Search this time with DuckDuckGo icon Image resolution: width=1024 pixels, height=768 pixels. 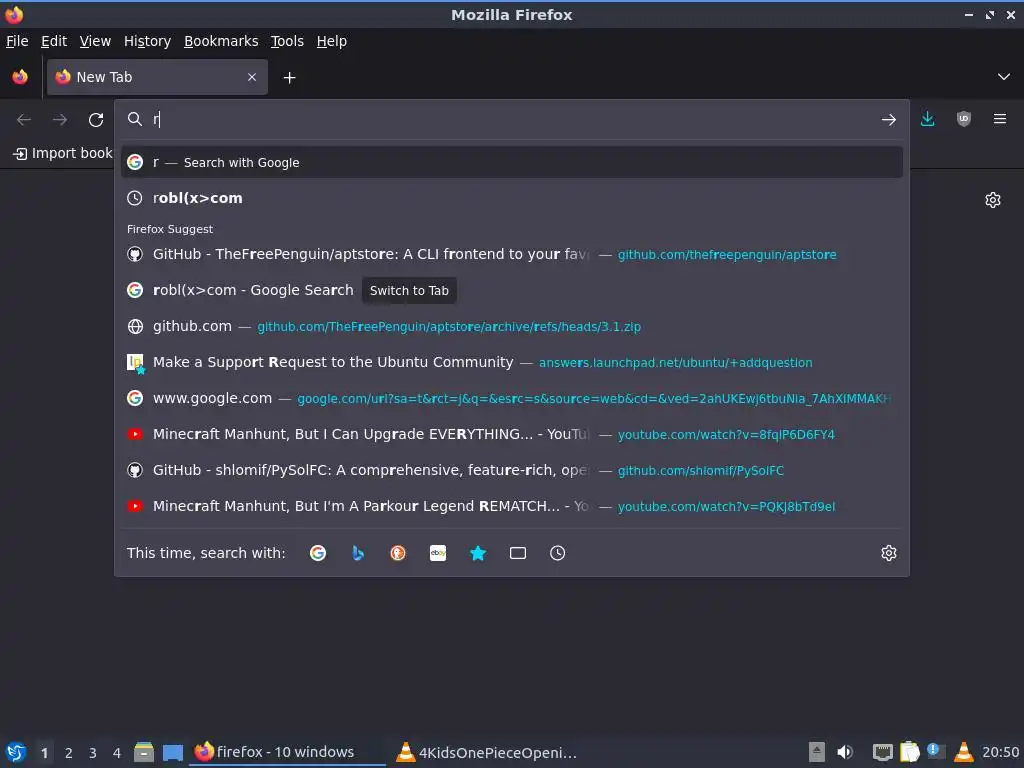coord(398,553)
